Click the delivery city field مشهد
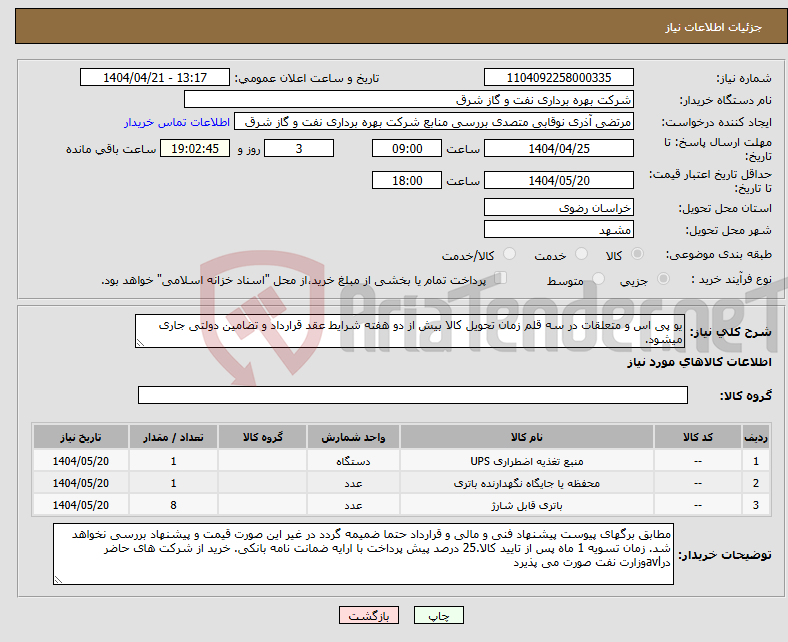The width and height of the screenshot is (788, 642). [559, 230]
